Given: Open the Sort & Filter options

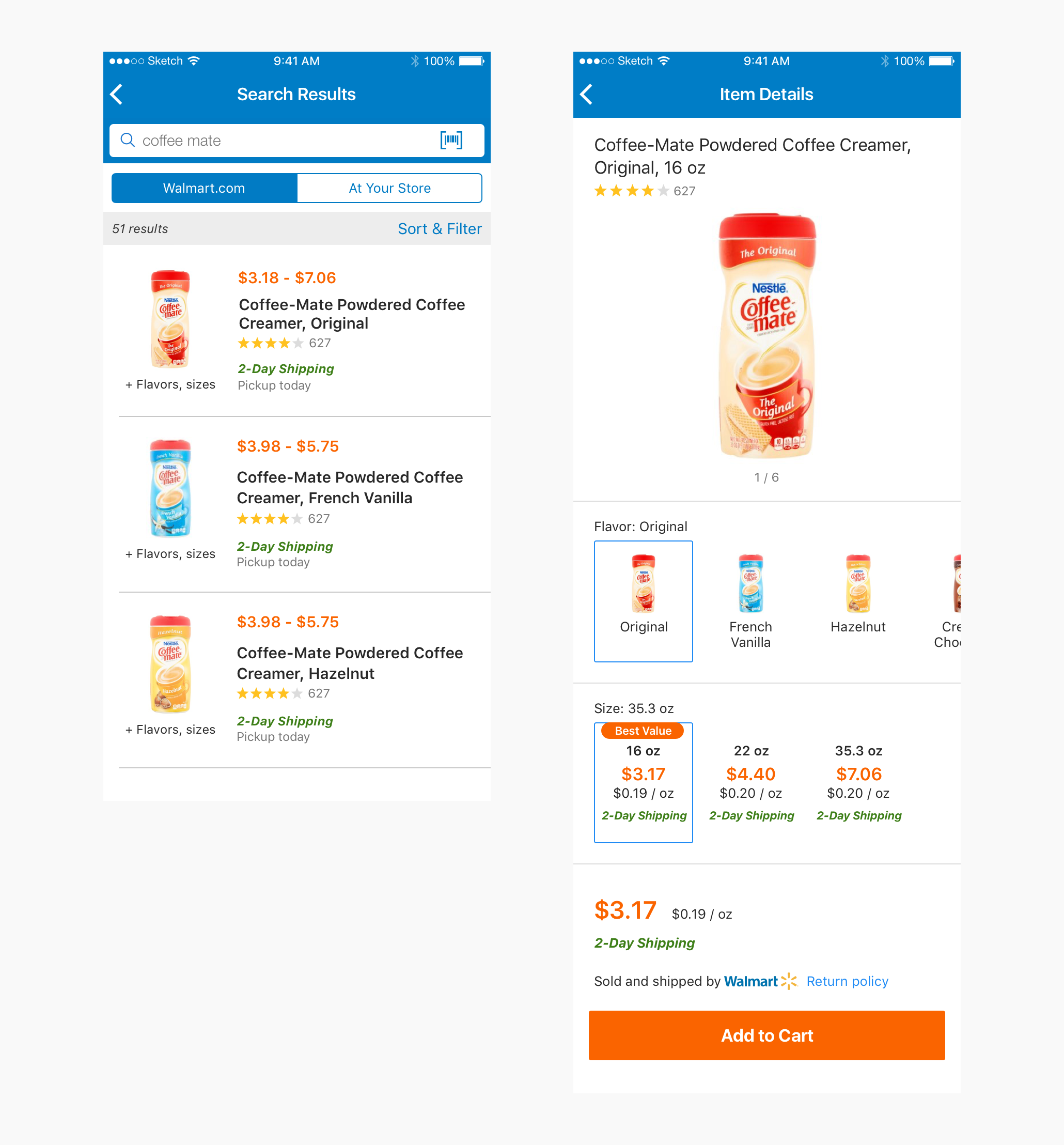Looking at the screenshot, I should coord(440,229).
